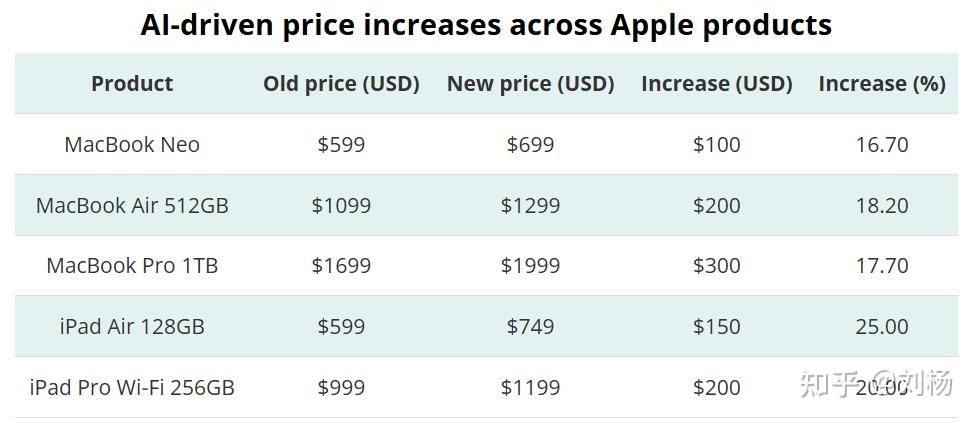Click the New price (USD) header
The image size is (978, 423).
point(531,84)
